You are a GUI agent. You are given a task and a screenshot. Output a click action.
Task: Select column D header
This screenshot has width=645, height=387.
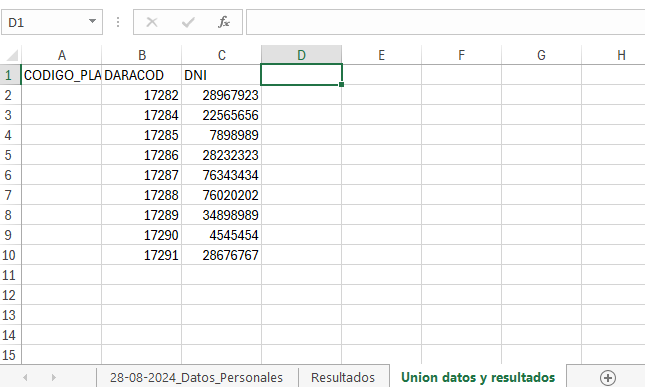(302, 55)
